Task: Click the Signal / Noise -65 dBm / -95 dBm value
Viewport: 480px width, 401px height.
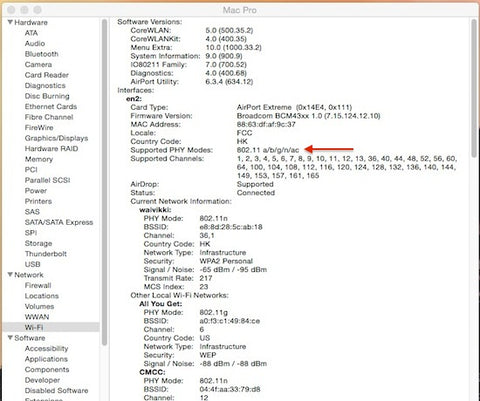Action: click(233, 270)
